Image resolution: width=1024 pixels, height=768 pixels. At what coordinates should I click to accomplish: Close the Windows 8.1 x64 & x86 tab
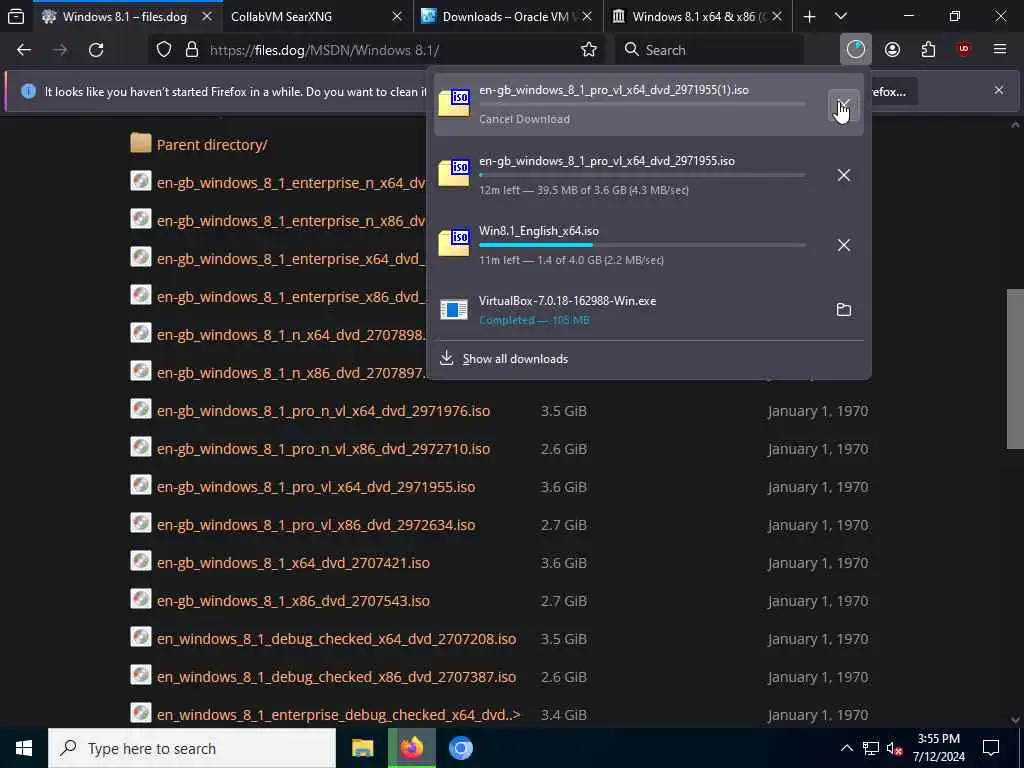776,16
